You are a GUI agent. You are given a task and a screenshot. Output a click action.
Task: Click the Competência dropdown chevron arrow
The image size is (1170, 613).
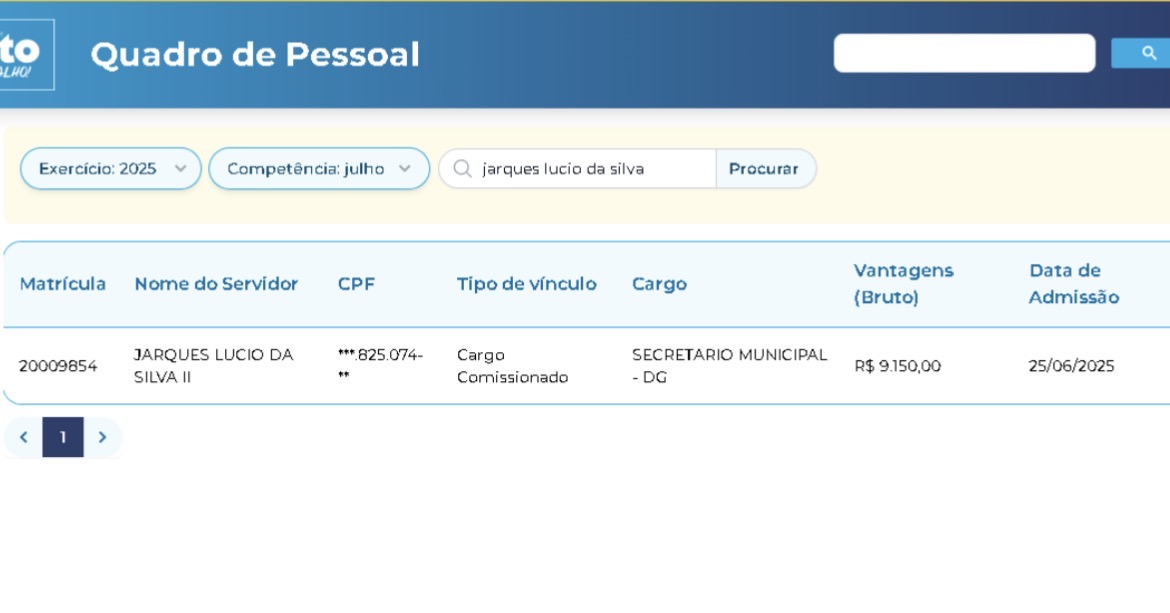pyautogui.click(x=404, y=169)
